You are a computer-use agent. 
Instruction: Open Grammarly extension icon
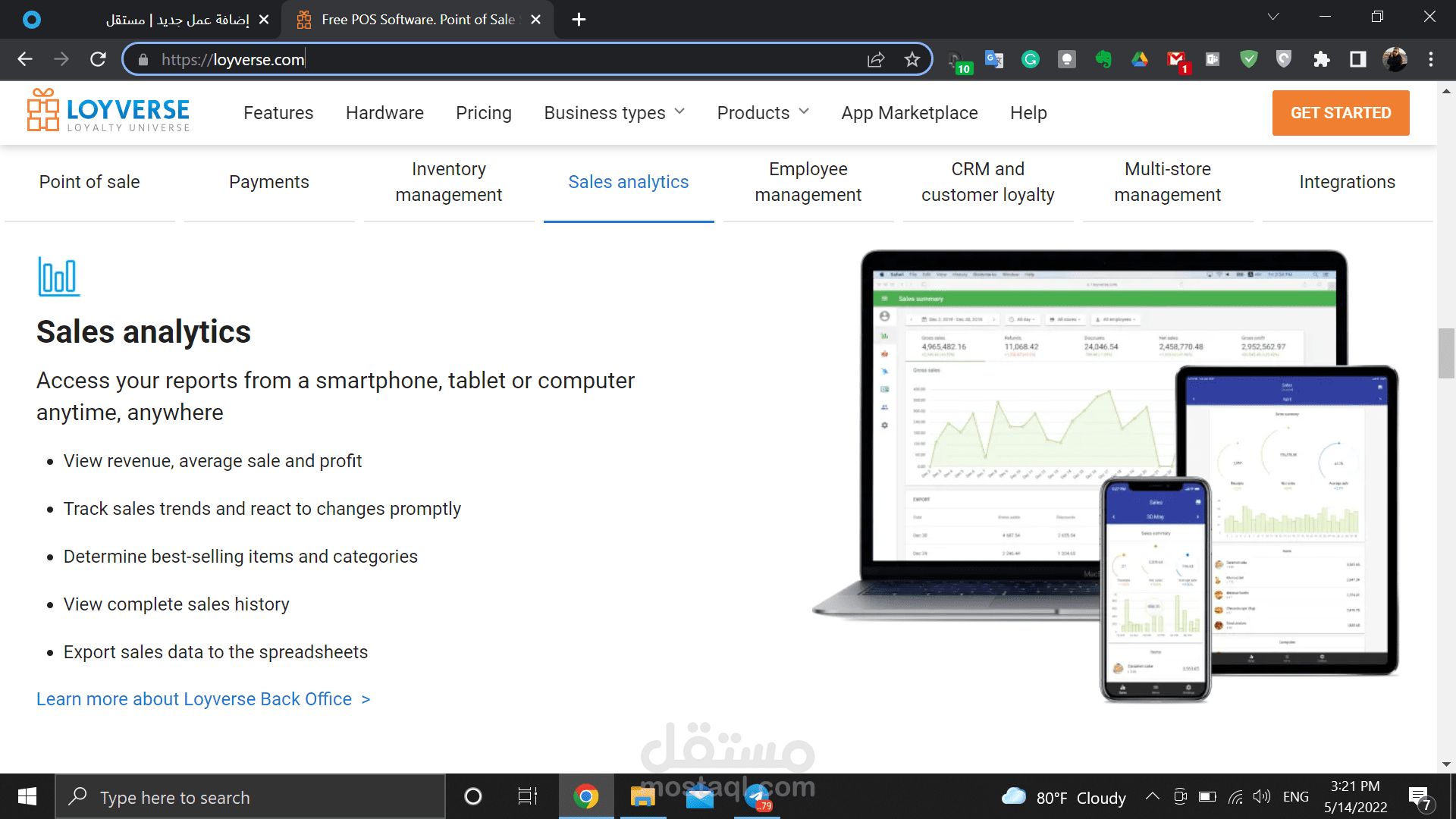1030,59
